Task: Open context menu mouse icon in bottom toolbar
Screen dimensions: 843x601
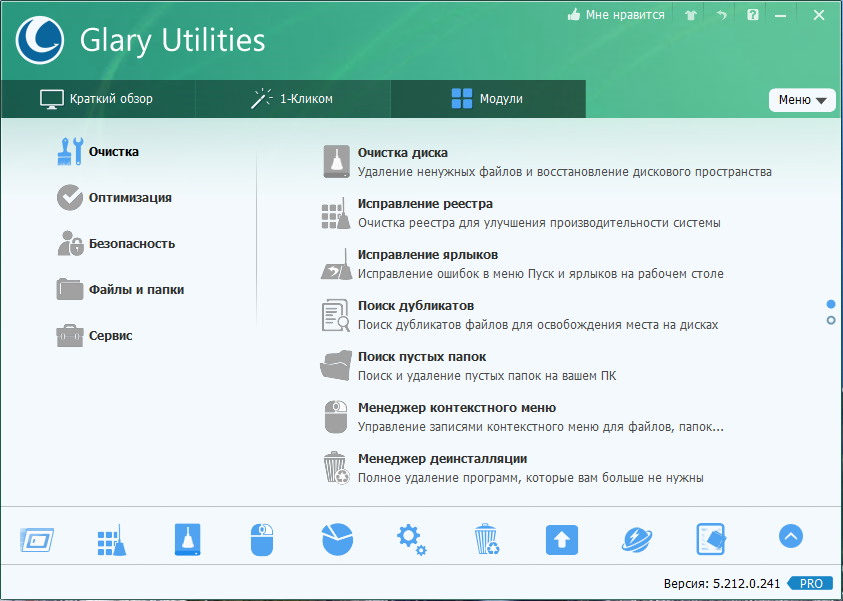Action: pyautogui.click(x=262, y=540)
